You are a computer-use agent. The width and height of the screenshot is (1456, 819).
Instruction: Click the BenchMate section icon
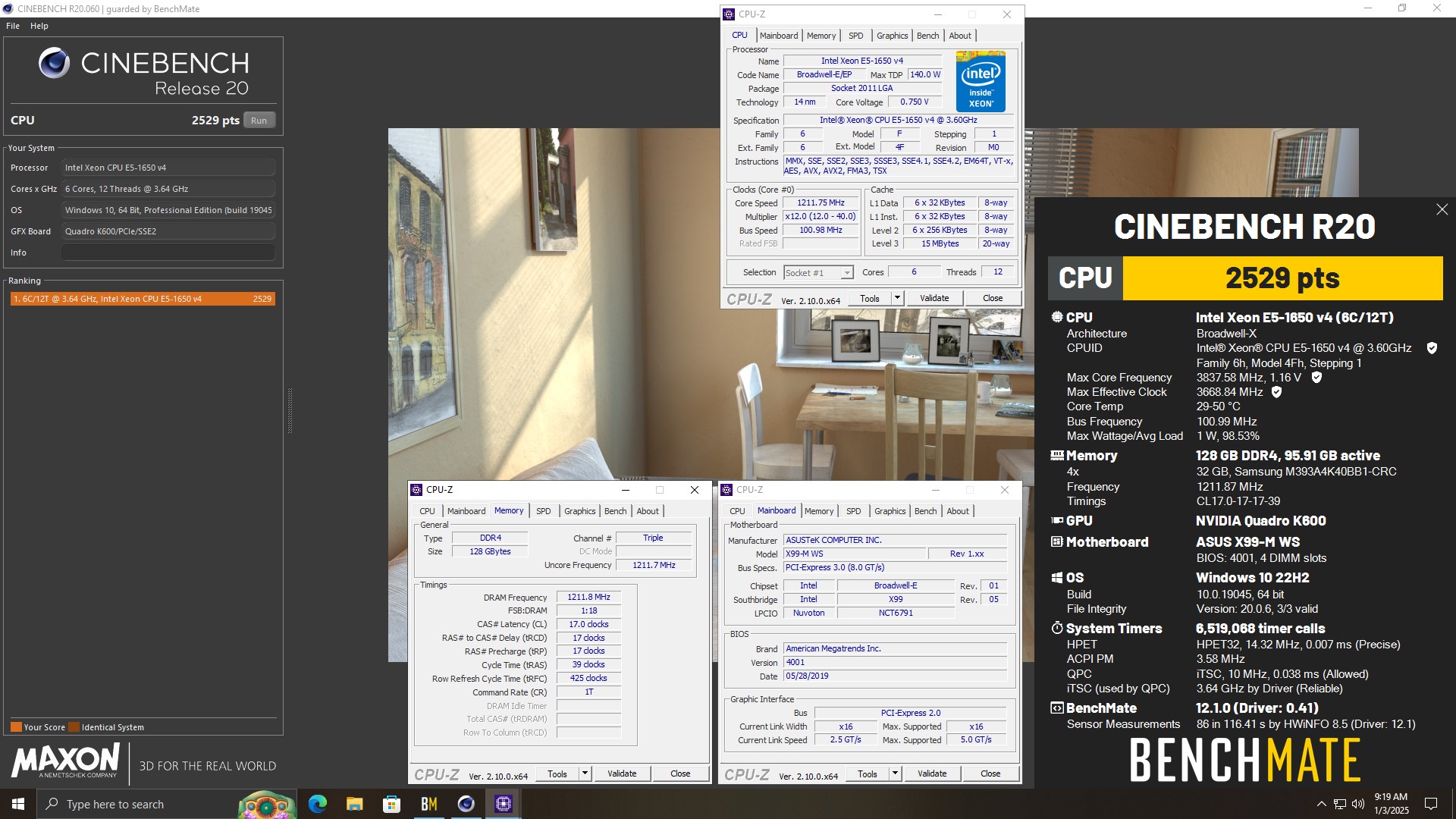point(1057,708)
